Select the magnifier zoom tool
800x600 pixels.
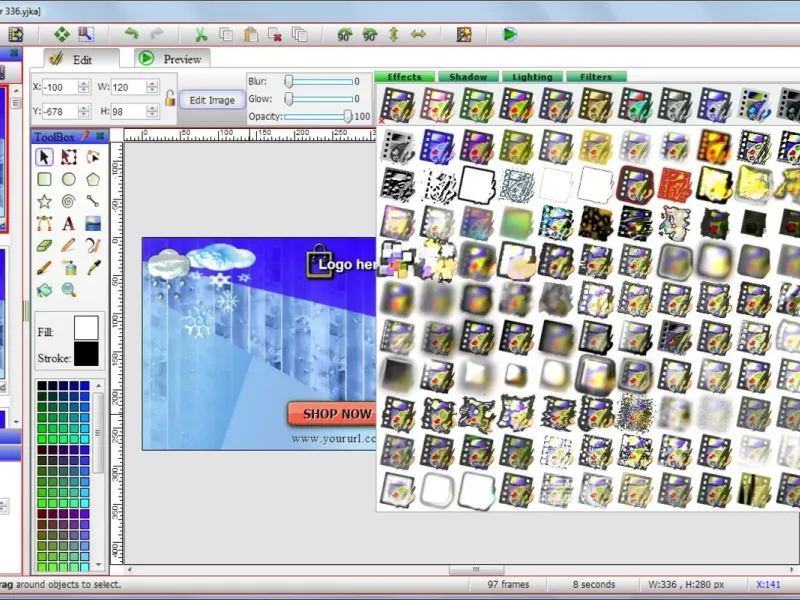pos(69,290)
